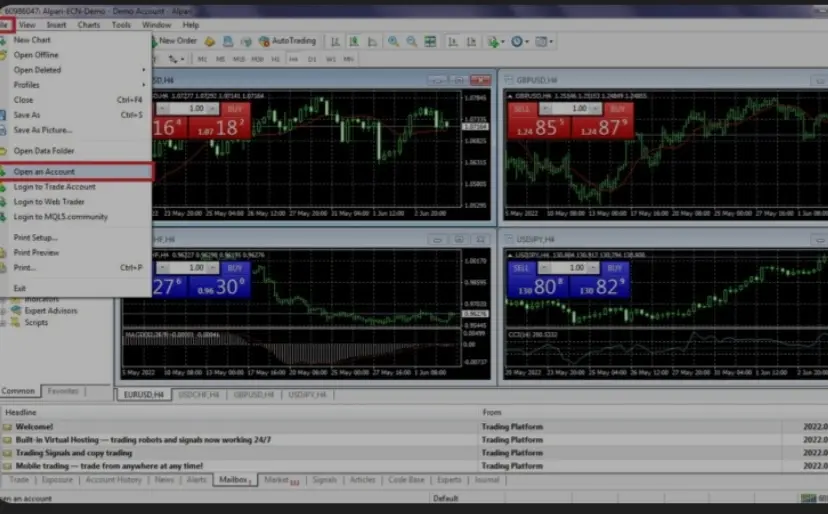The width and height of the screenshot is (828, 514).
Task: Select the H4 timeframe button
Action: (293, 59)
